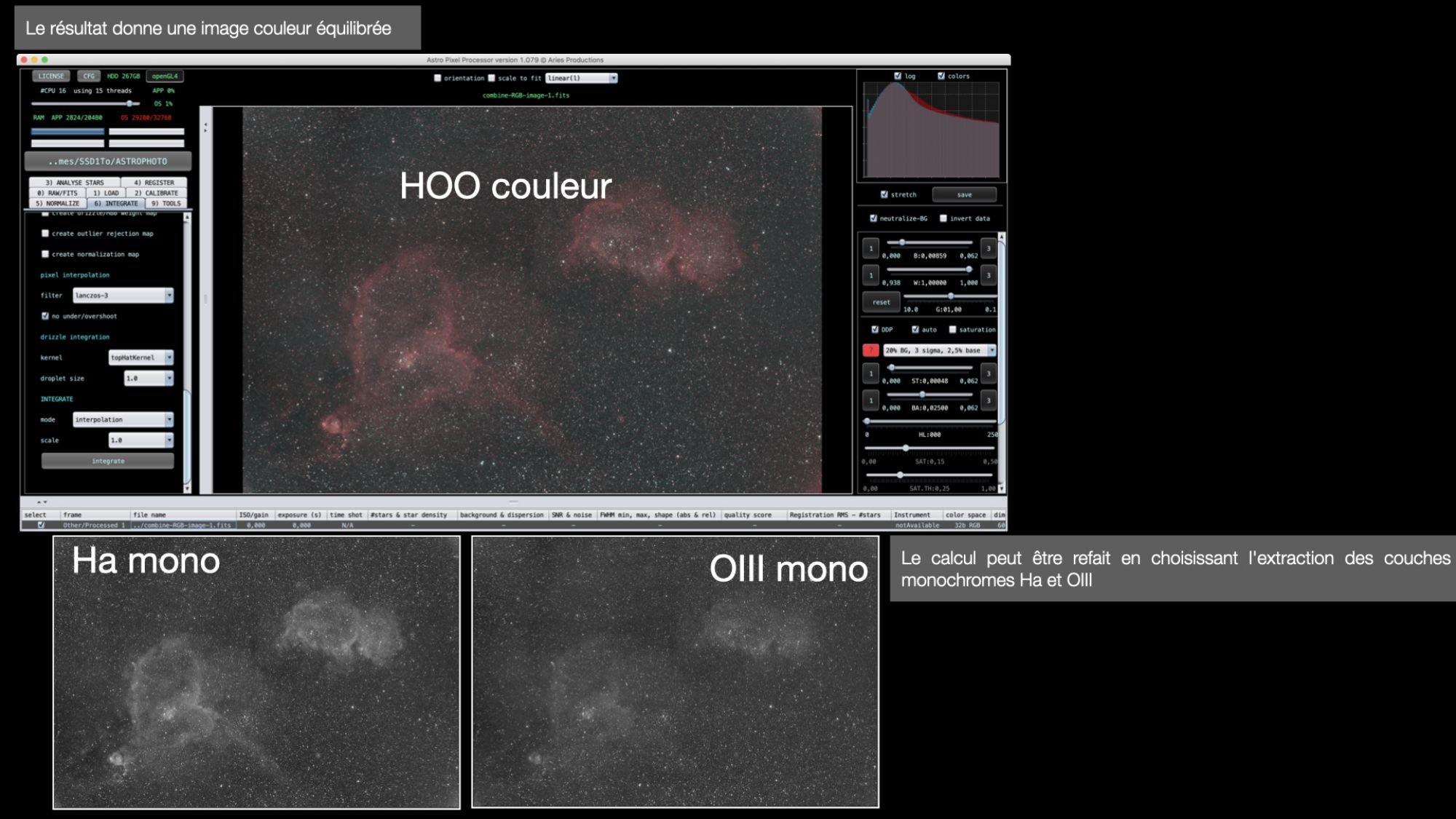The height and width of the screenshot is (819, 1456).
Task: Switch to the 4) REGISTER tab
Action: click(154, 183)
